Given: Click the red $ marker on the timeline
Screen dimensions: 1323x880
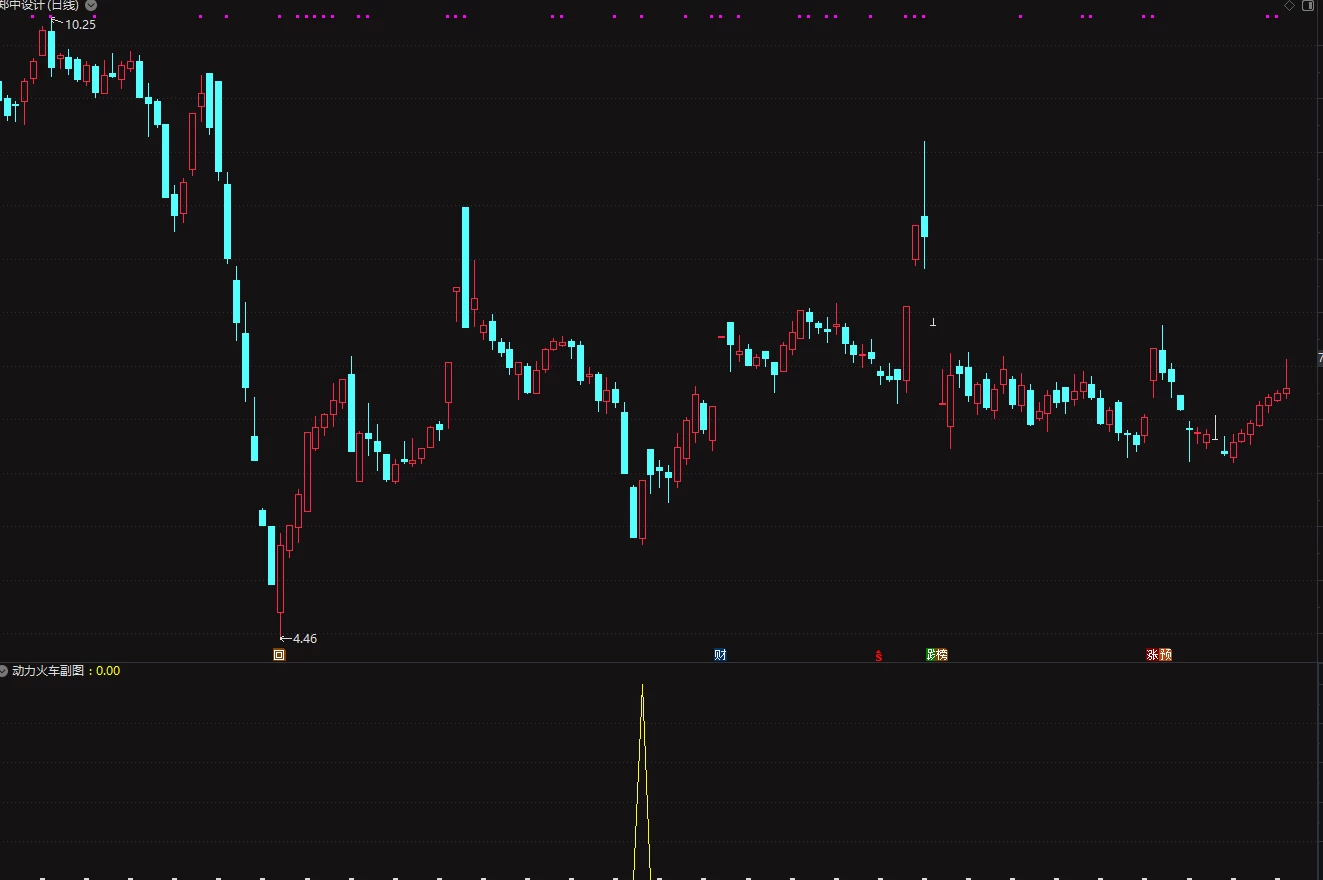Looking at the screenshot, I should pyautogui.click(x=879, y=656).
